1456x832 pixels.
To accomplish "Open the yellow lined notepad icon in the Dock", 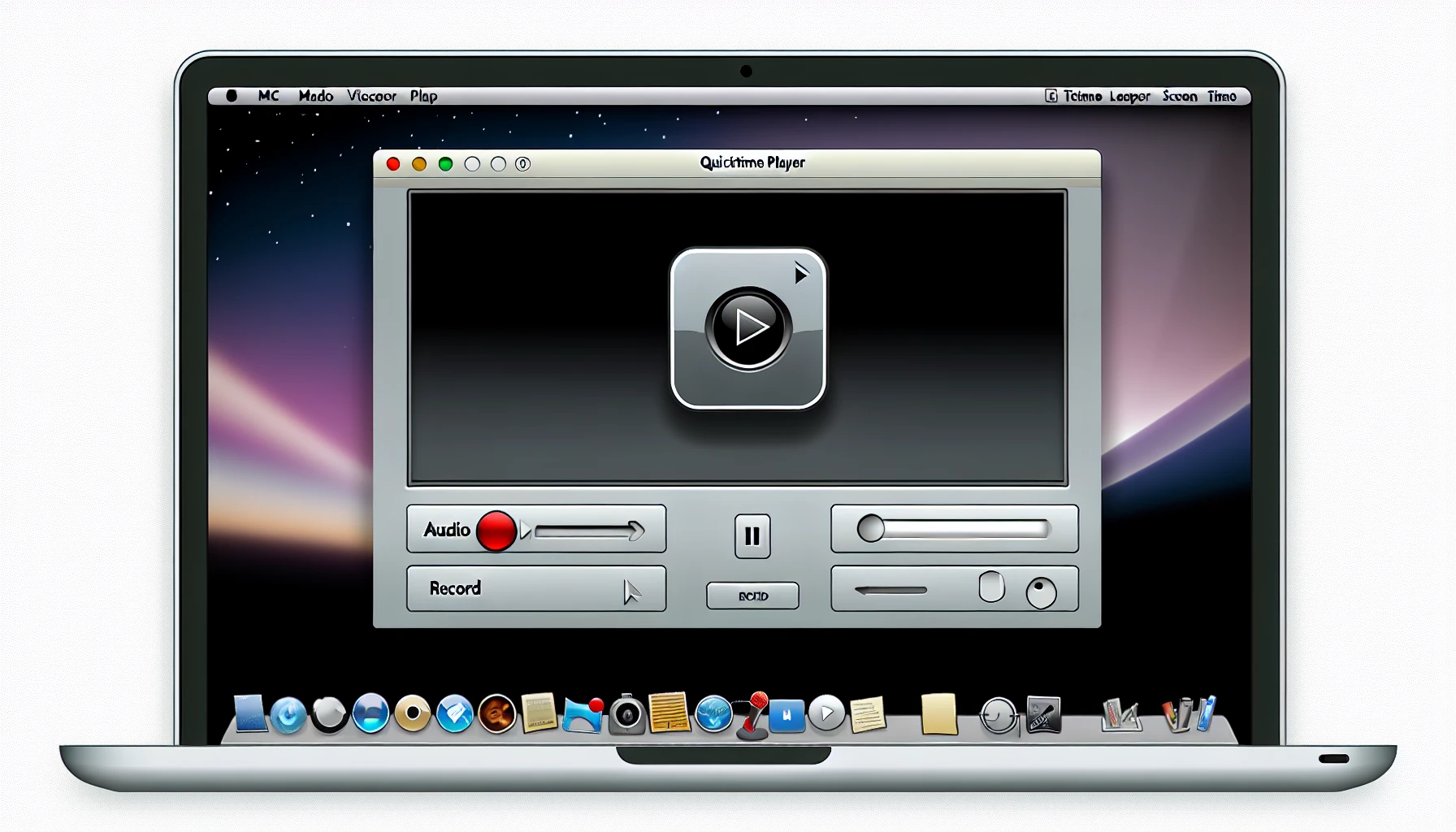I will (x=669, y=713).
